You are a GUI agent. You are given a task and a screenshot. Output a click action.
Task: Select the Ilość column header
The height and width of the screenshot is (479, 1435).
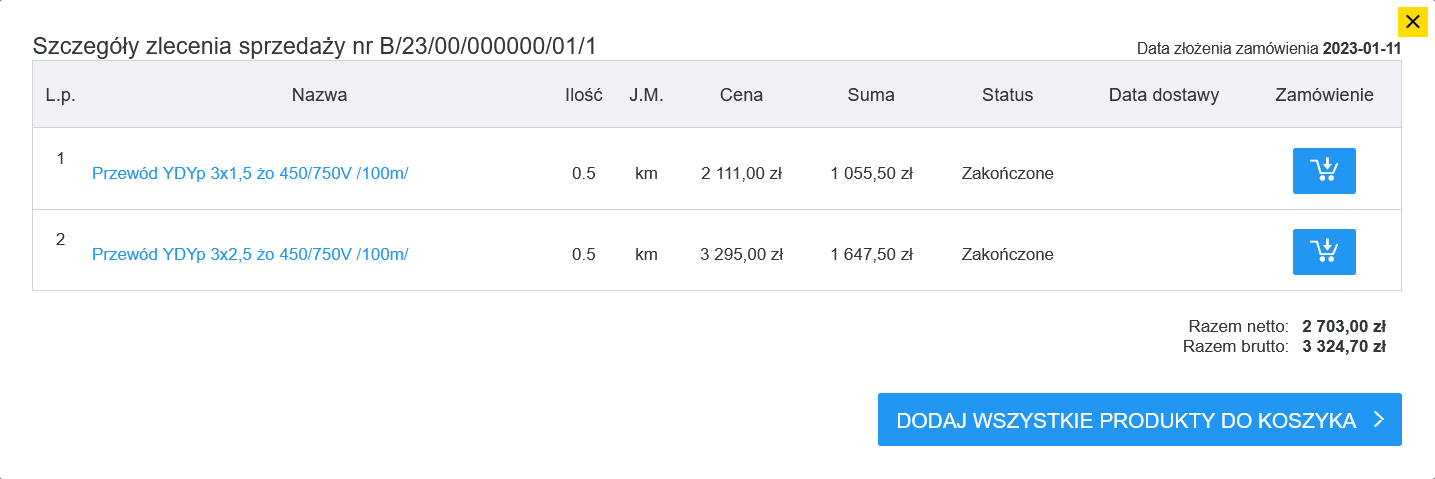(583, 96)
